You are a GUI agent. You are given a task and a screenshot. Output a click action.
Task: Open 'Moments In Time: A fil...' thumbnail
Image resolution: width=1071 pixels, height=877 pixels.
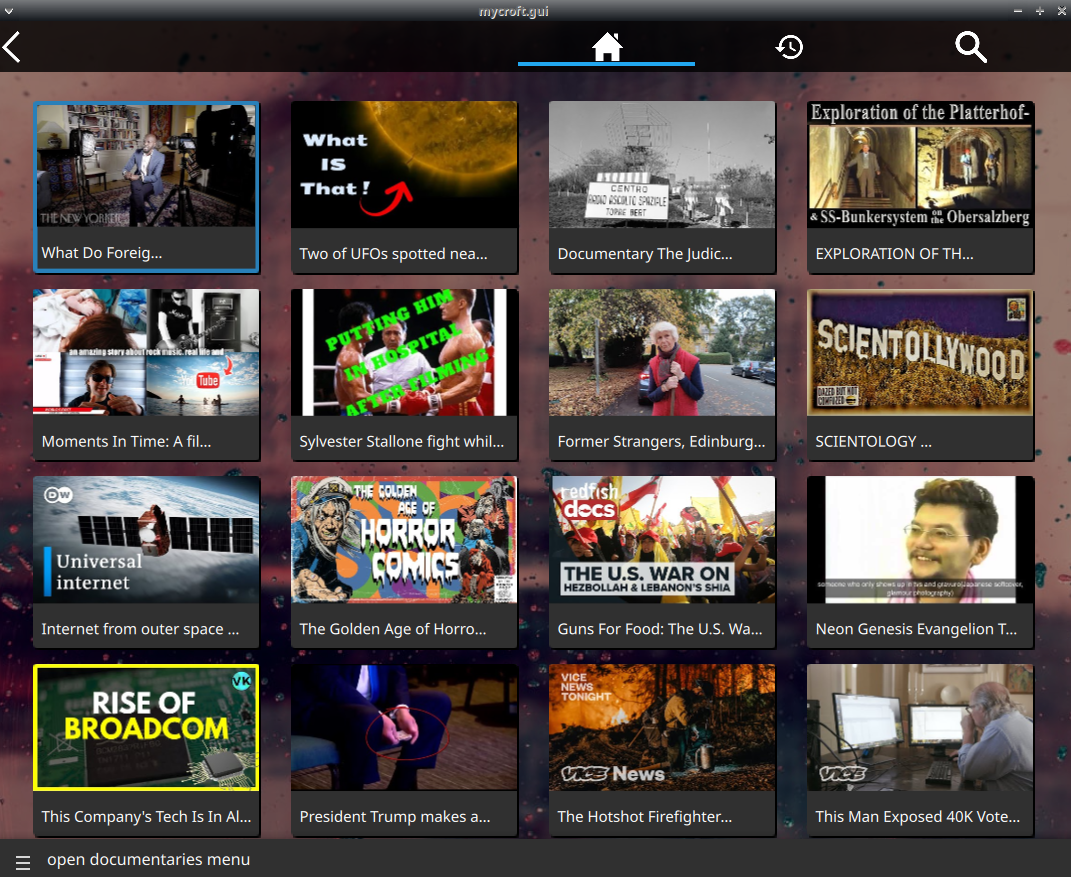pos(146,352)
